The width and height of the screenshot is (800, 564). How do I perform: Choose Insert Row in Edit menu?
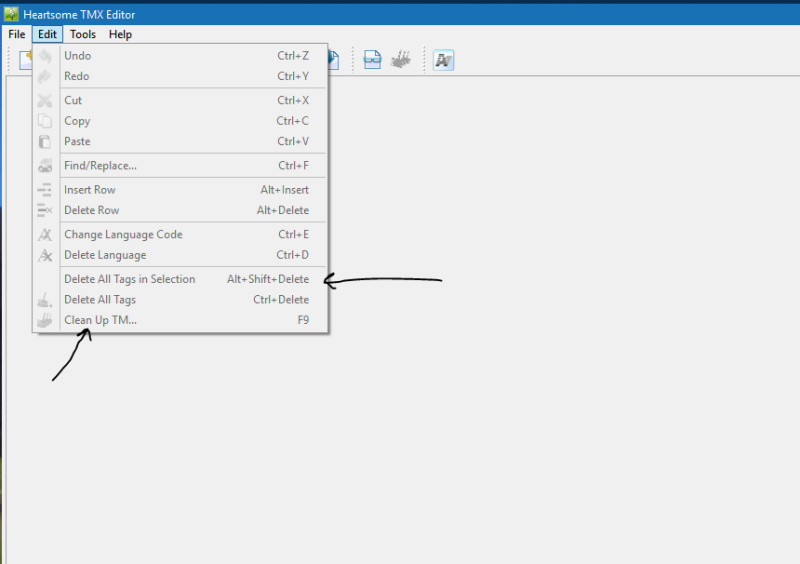coord(180,190)
